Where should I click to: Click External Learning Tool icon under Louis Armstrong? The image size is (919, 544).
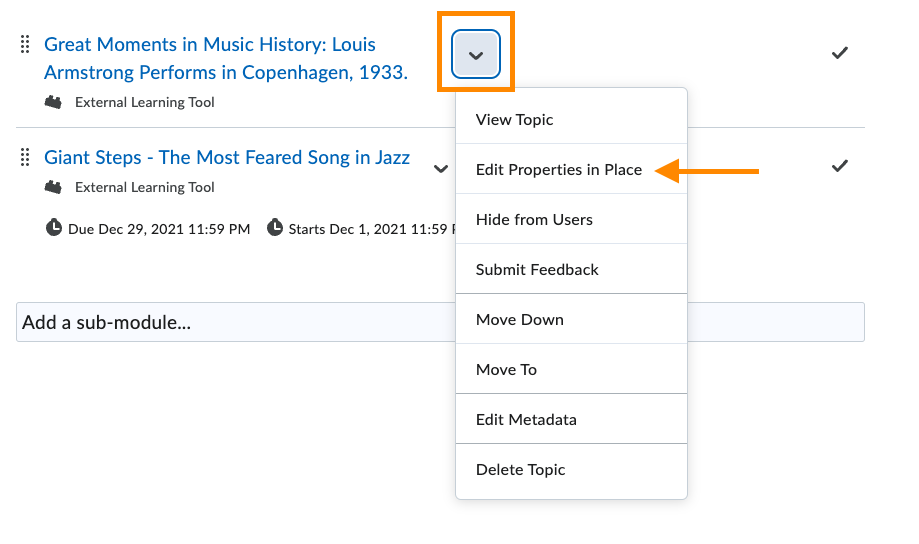coord(53,102)
